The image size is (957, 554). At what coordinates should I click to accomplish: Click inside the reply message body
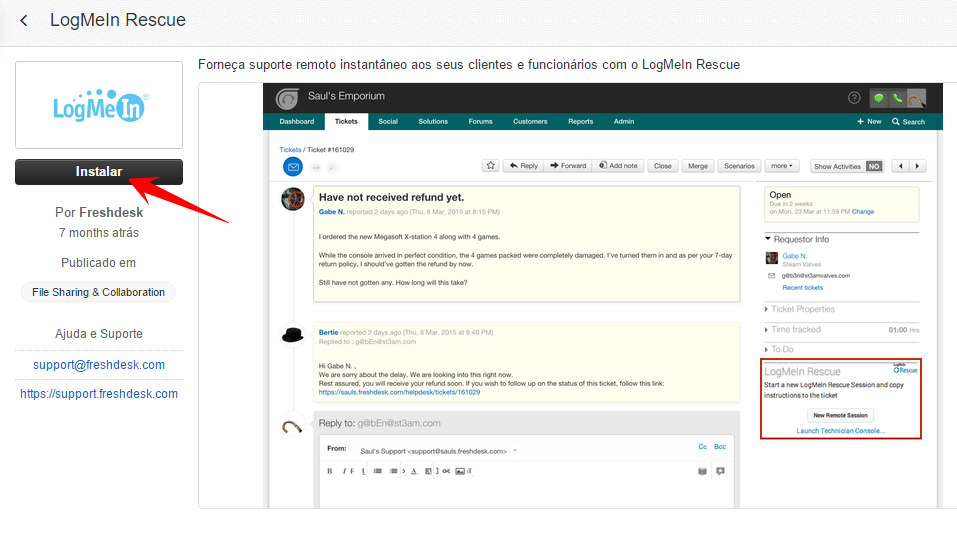526,493
